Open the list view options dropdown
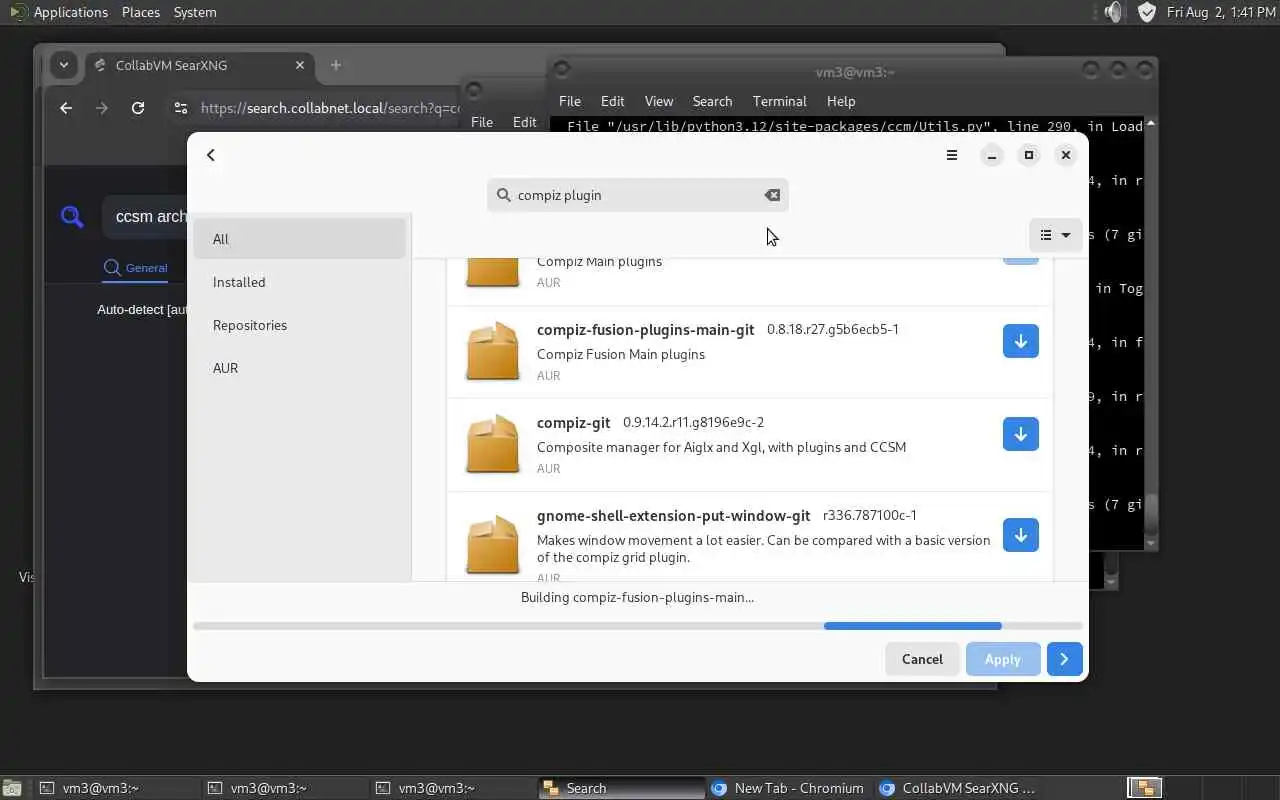The height and width of the screenshot is (800, 1280). [x=1055, y=235]
